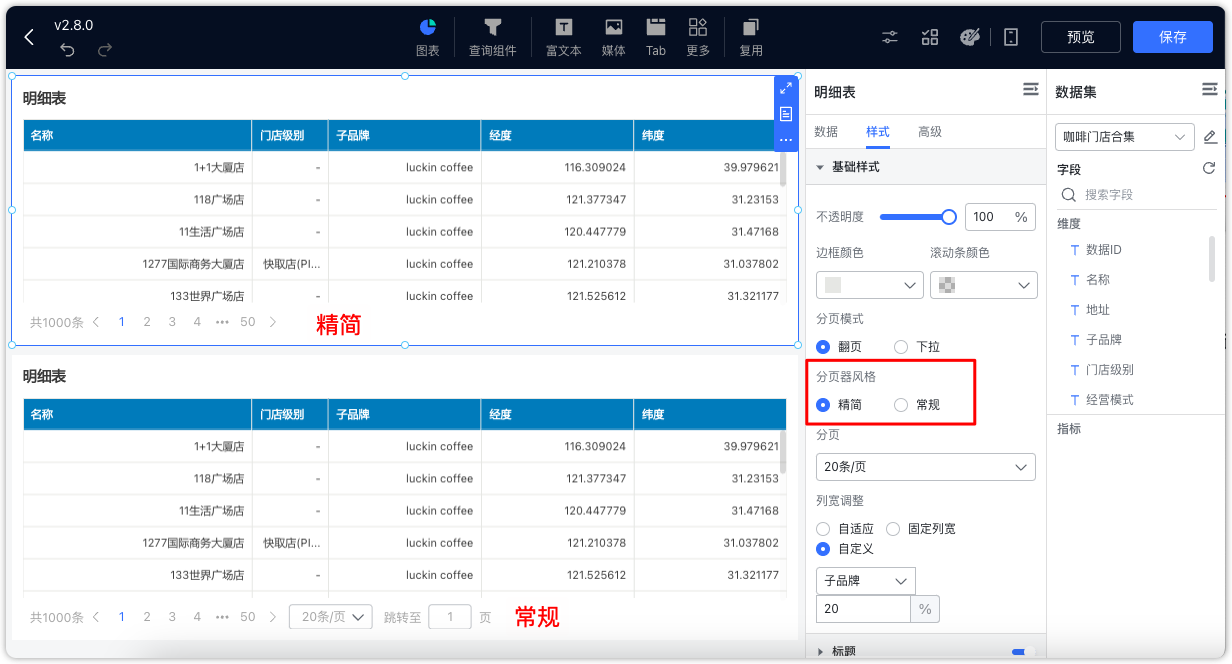The image size is (1232, 664).
Task: Open the theme palette icon in toolbar
Action: pos(969,36)
